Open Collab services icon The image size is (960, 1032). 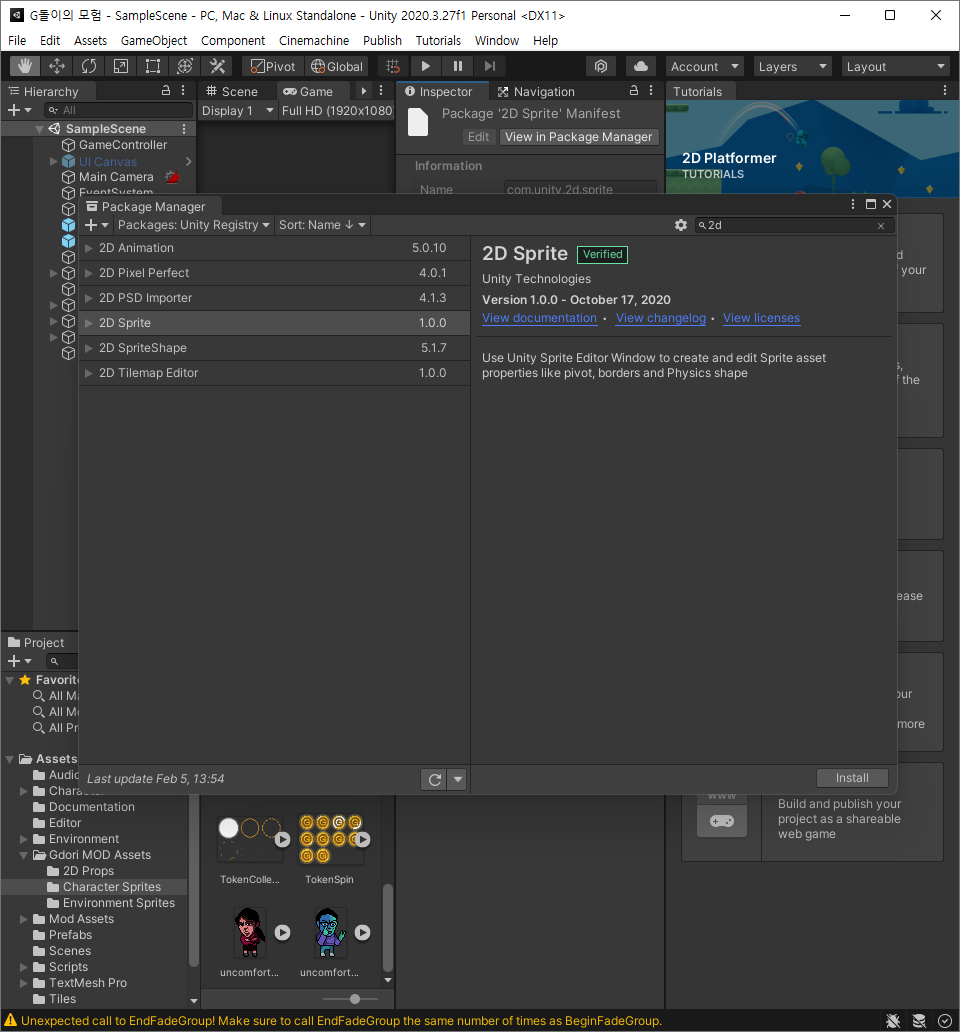[601, 66]
